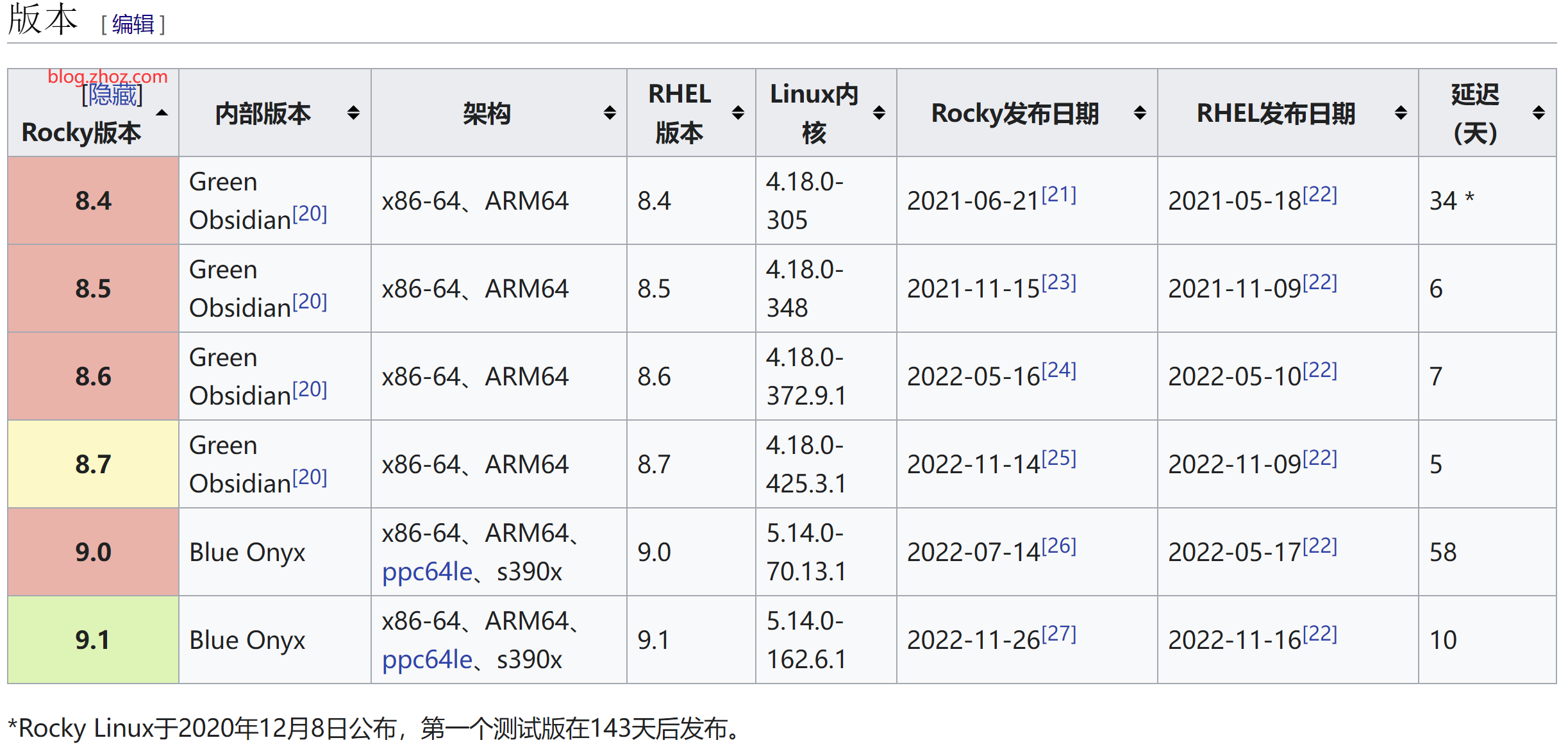Sort by Rocky发布日期 column arrows
This screenshot has height=756, width=1568.
pyautogui.click(x=1140, y=113)
